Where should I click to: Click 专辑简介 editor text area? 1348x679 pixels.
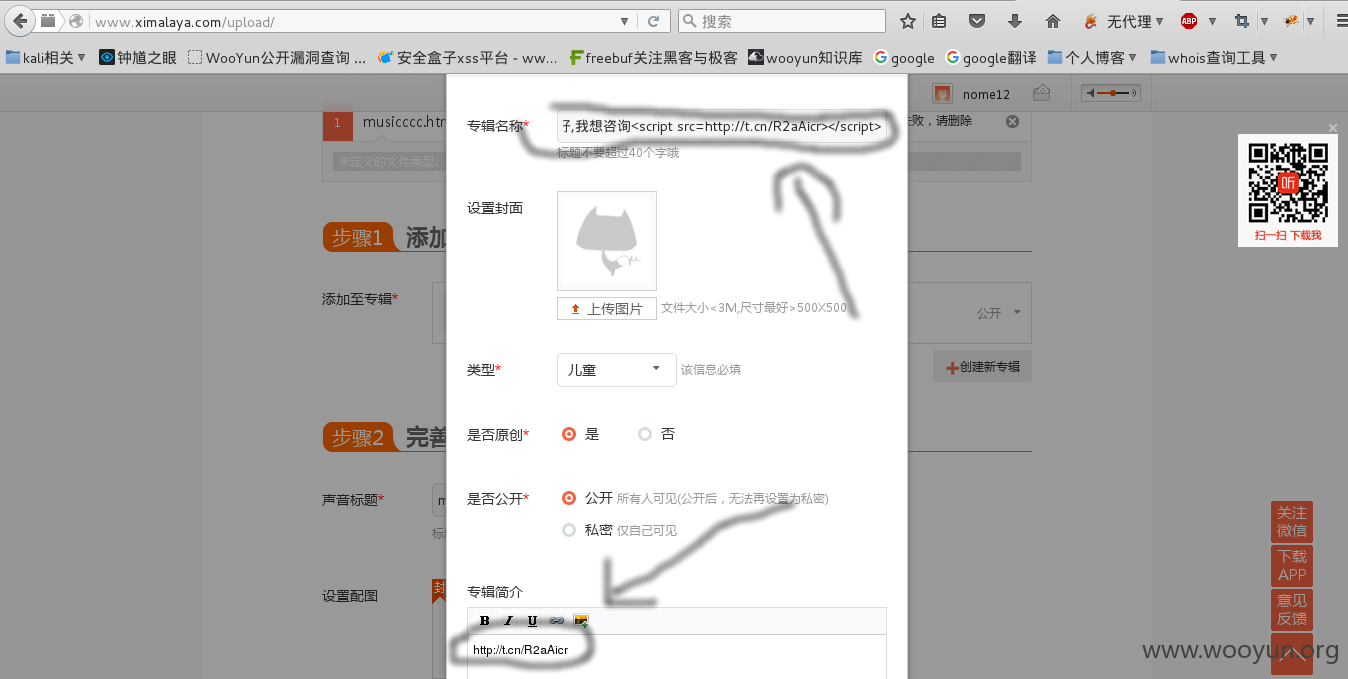pyautogui.click(x=677, y=656)
